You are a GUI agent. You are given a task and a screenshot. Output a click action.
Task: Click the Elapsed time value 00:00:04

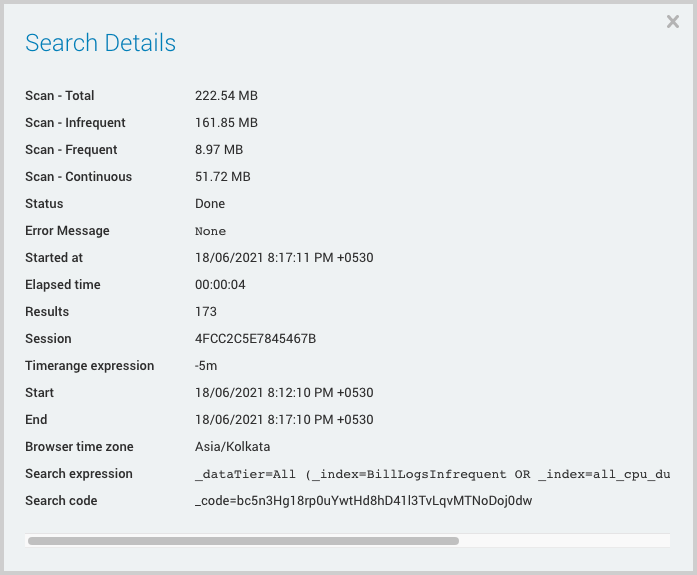(x=221, y=285)
